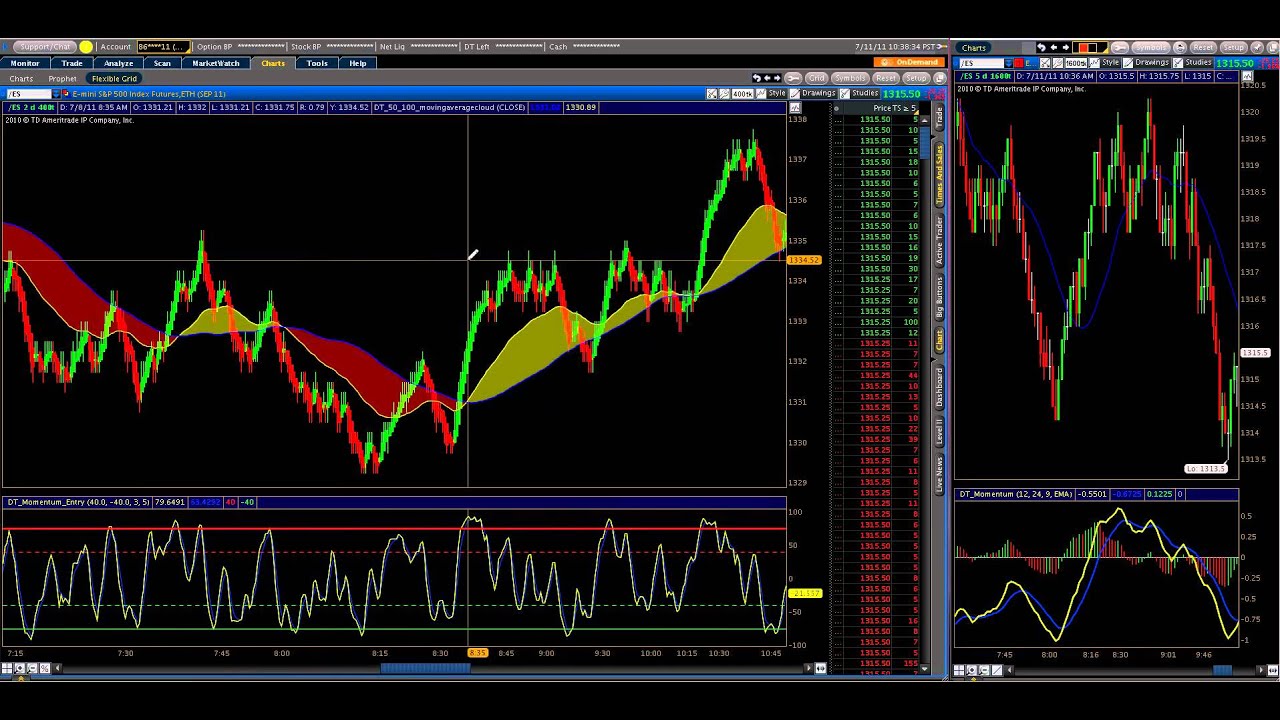This screenshot has width=1280, height=720.
Task: Click the small chart icon above the 1338 price axis
Action: pyautogui.click(x=795, y=107)
